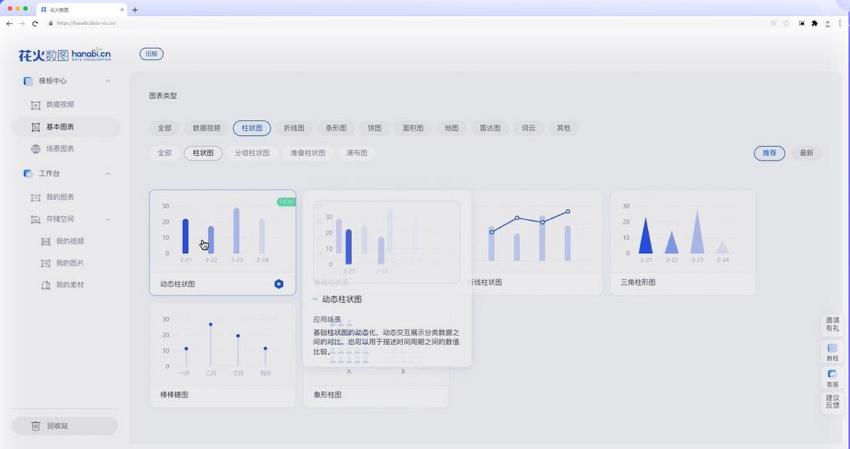Open the 象形柱图 template card
This screenshot has width=850, height=449.
(x=376, y=389)
